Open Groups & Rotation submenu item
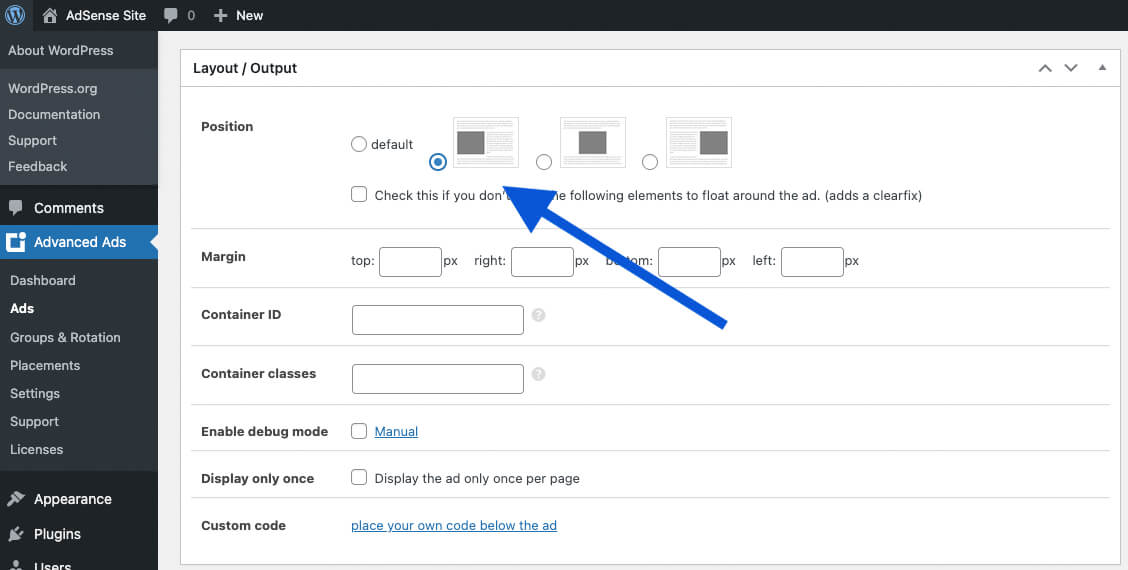 (x=65, y=337)
